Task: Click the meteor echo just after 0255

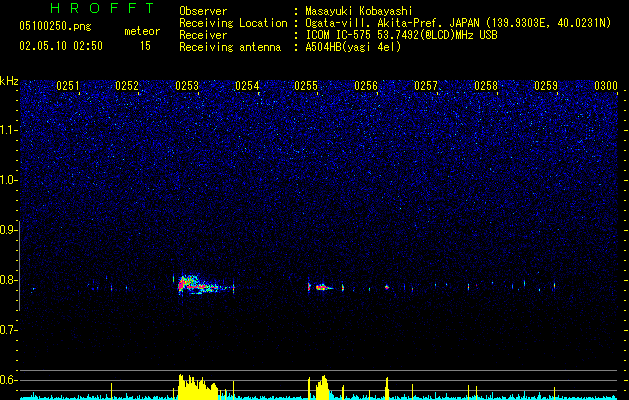Action: tap(323, 287)
